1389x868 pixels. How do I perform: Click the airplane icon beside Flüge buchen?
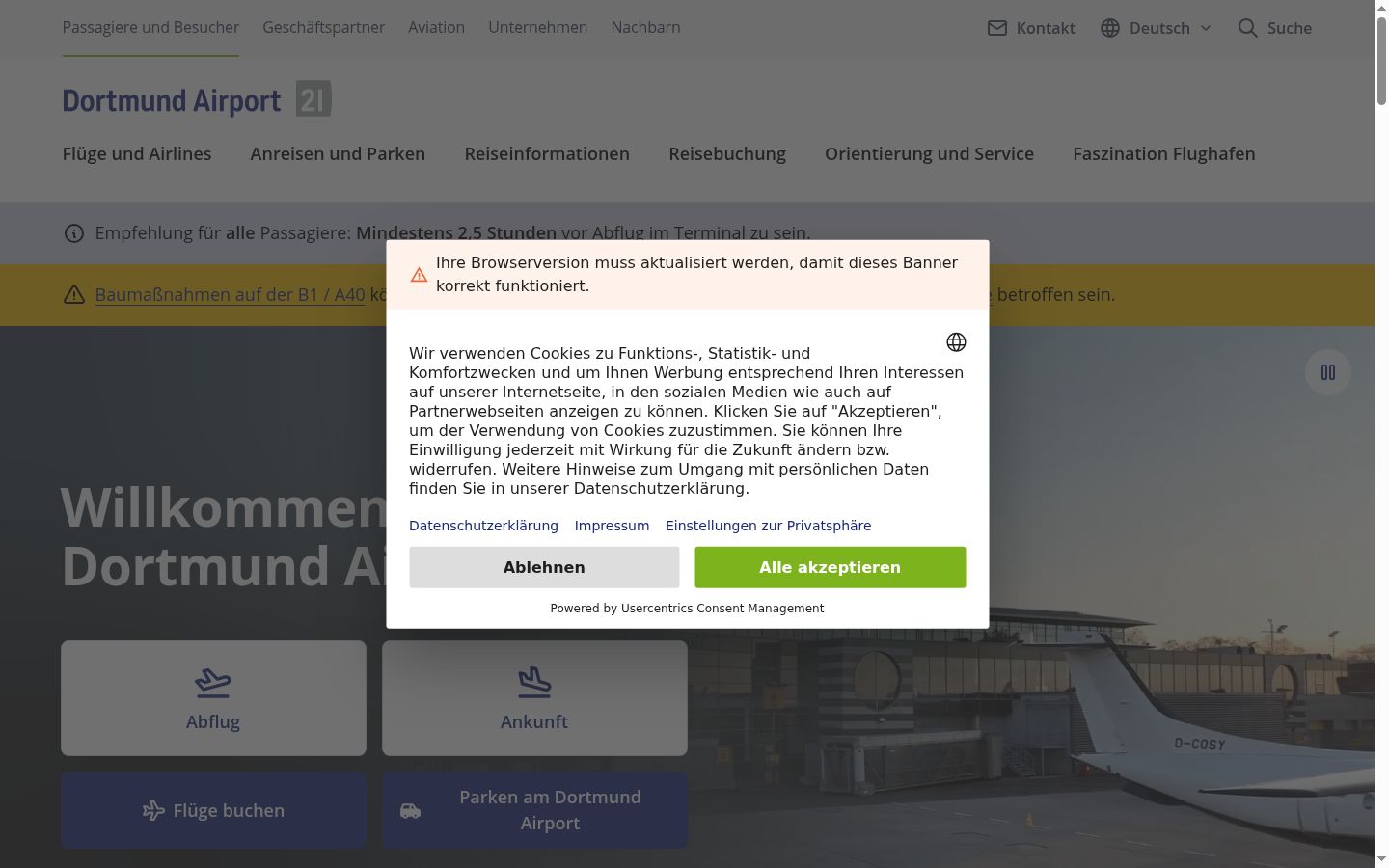tap(153, 811)
